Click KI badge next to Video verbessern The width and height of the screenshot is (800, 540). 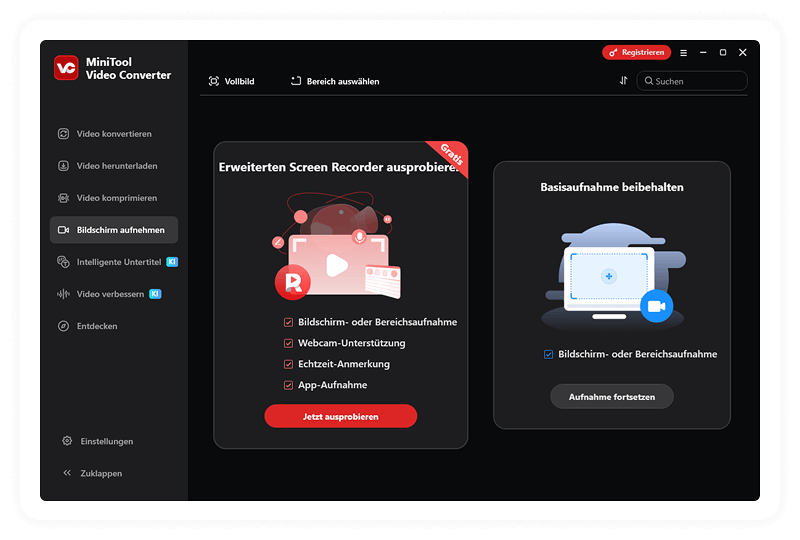(x=155, y=294)
